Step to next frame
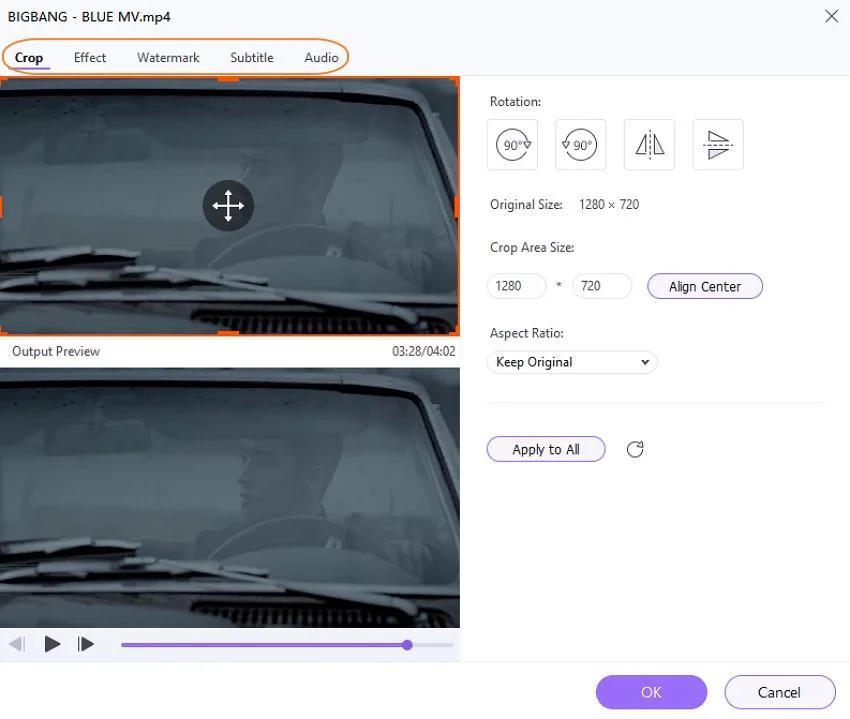This screenshot has height=719, width=850. [x=86, y=644]
